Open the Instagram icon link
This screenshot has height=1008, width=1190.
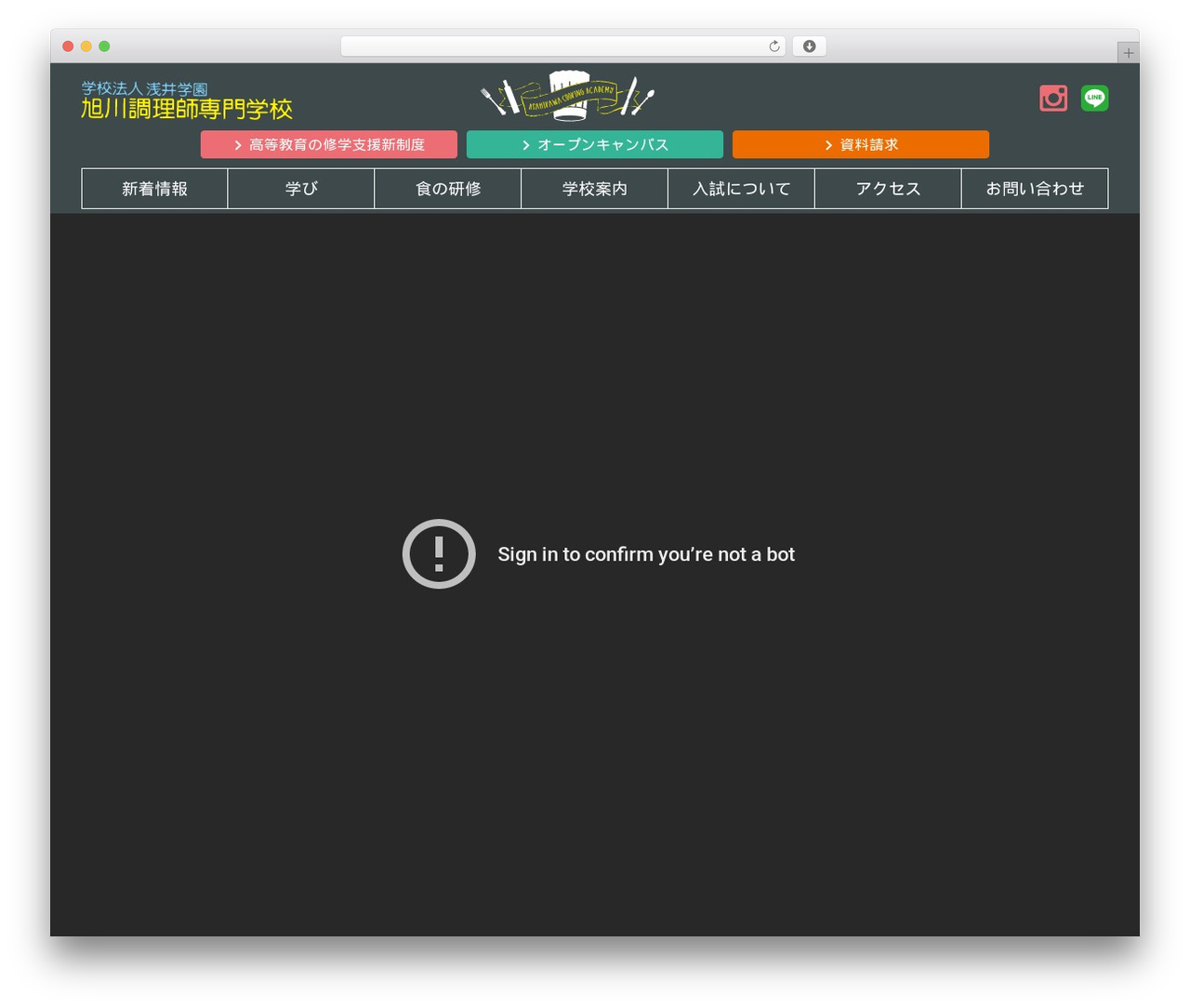pos(1053,98)
